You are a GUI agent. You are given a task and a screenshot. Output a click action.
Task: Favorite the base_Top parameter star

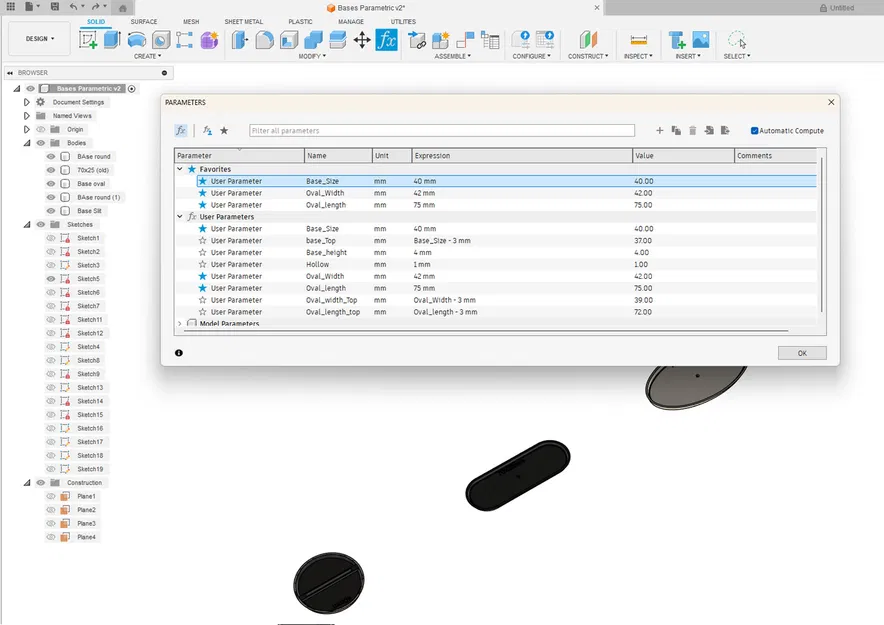202,241
